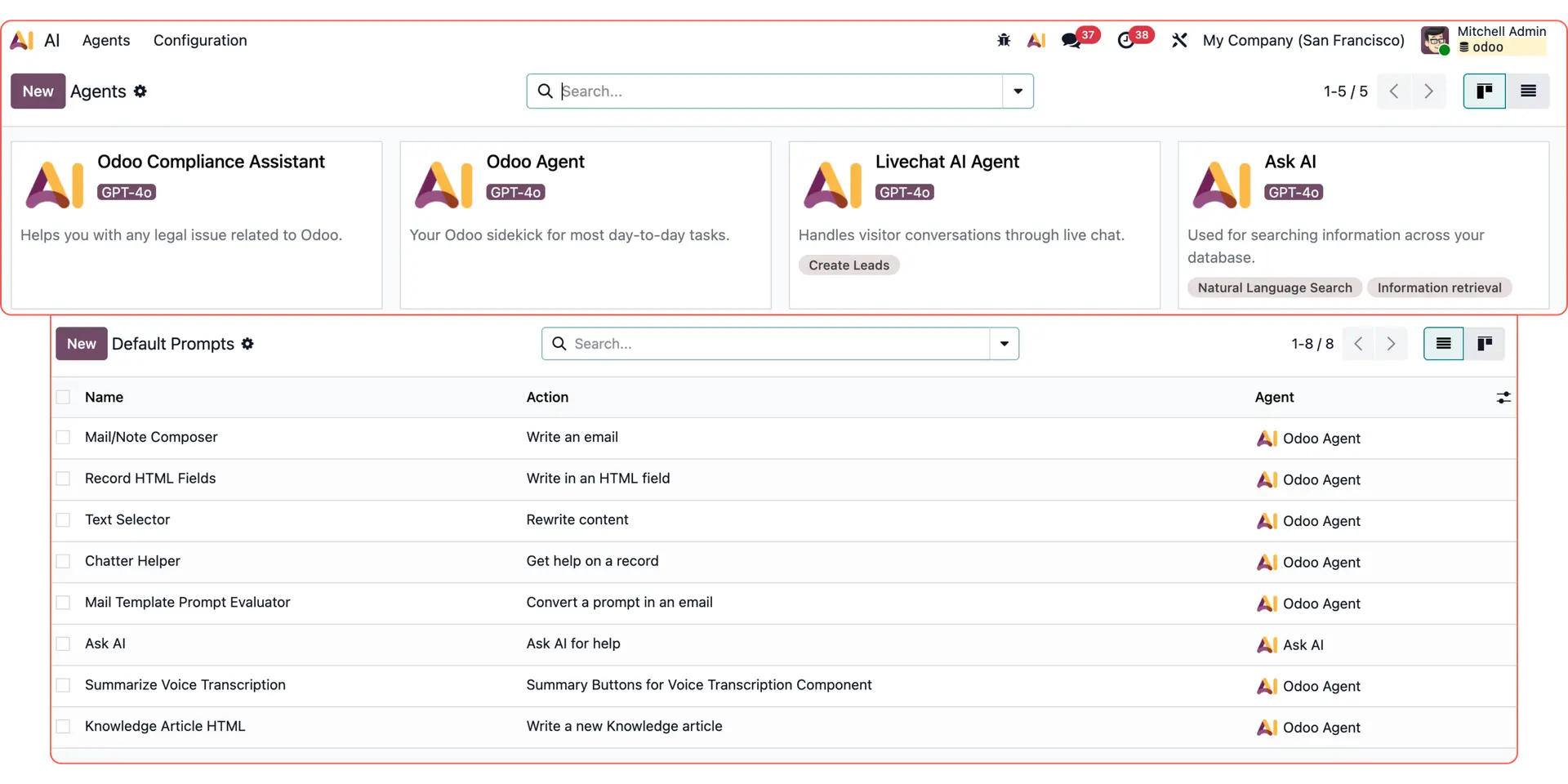Viewport: 1568px width, 784px height.
Task: Click the debug bug icon in top bar
Action: (1004, 40)
